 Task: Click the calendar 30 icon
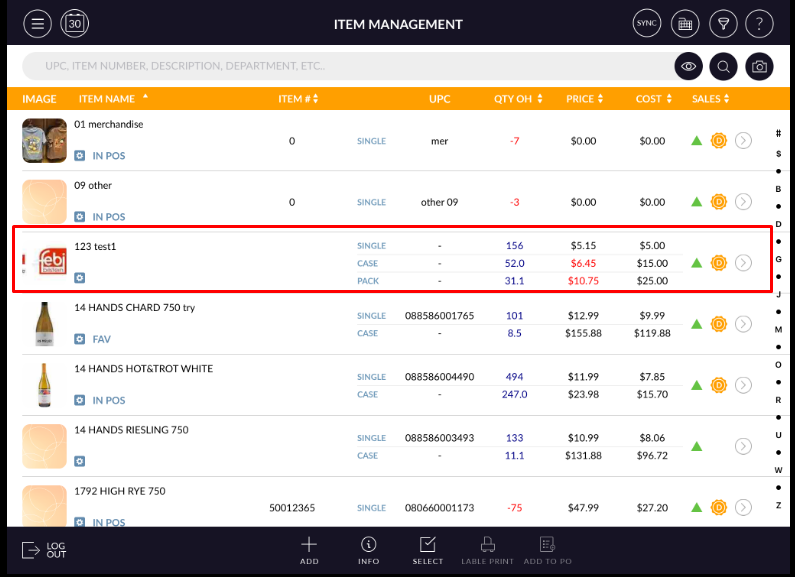click(x=75, y=23)
